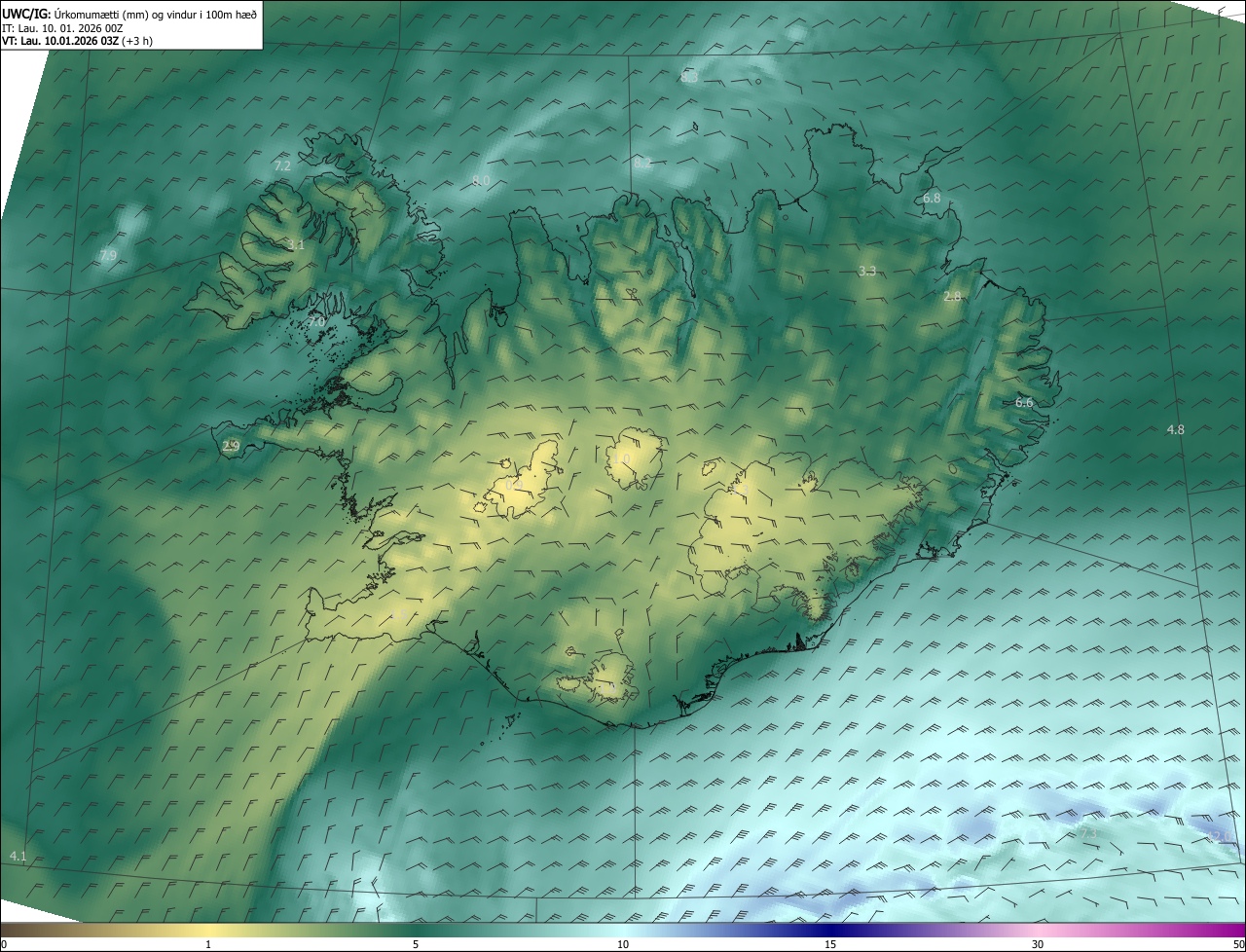Click the 30 tick on the color scale
This screenshot has height=952, width=1246.
[1038, 944]
